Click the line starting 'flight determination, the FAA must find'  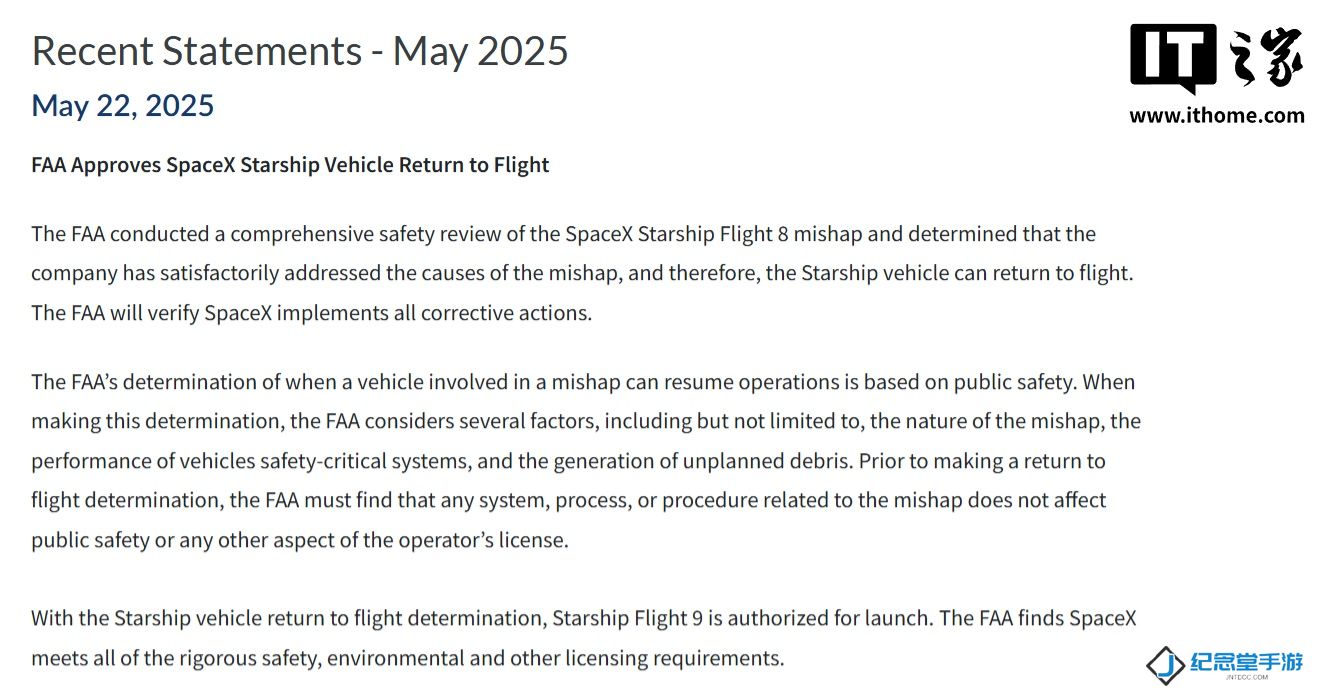pos(569,500)
